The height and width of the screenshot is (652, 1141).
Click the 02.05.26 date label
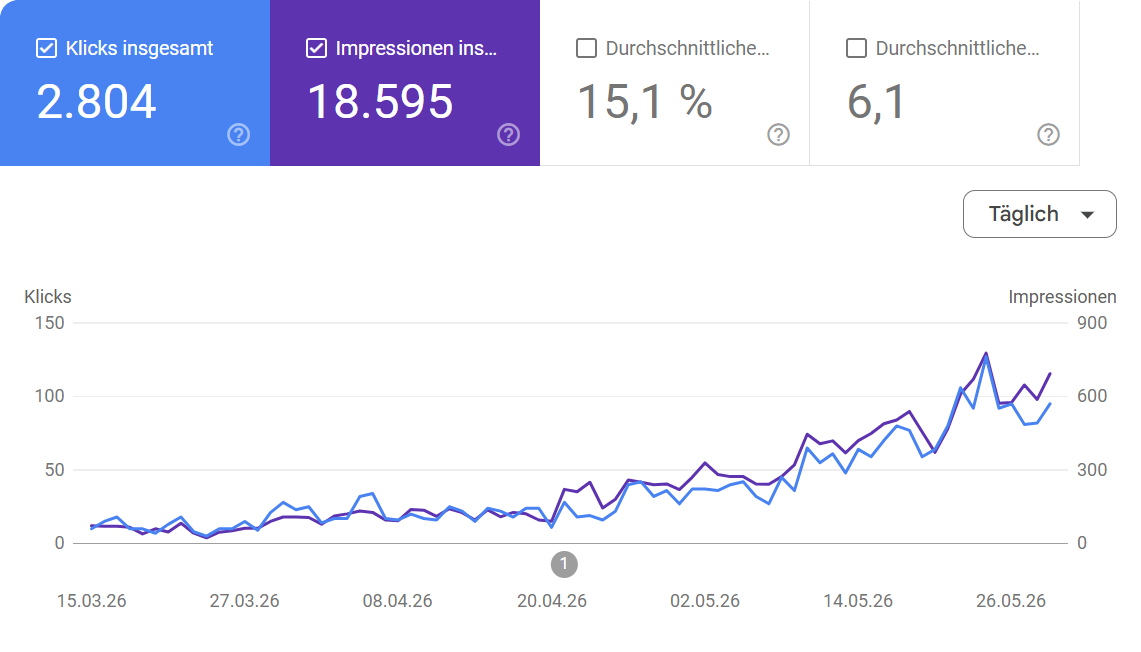[x=705, y=601]
